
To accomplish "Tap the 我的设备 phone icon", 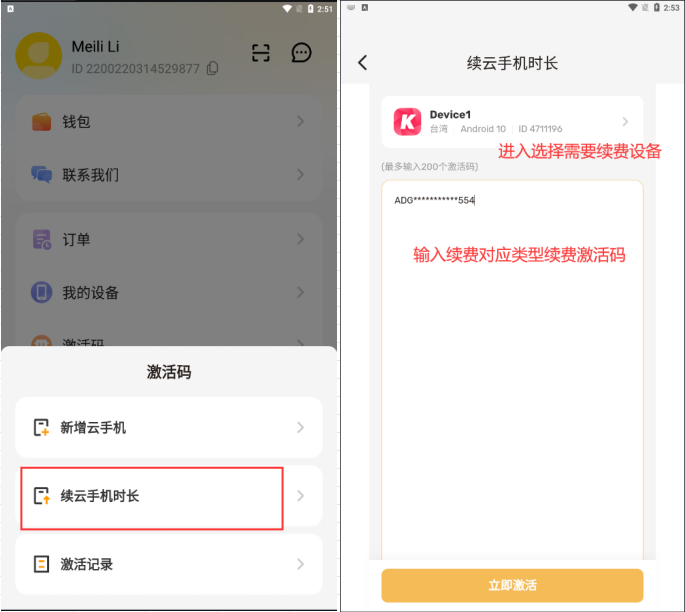I will [x=42, y=292].
